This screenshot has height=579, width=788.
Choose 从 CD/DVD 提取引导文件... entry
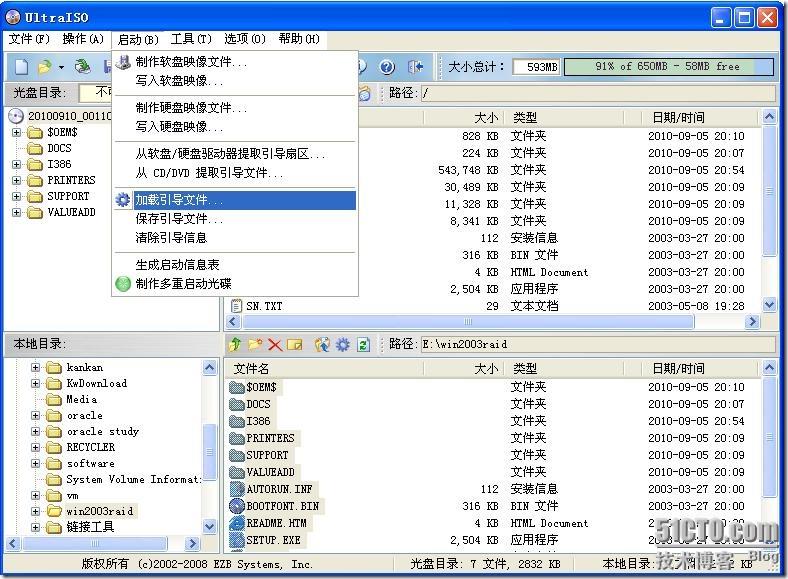pyautogui.click(x=235, y=173)
